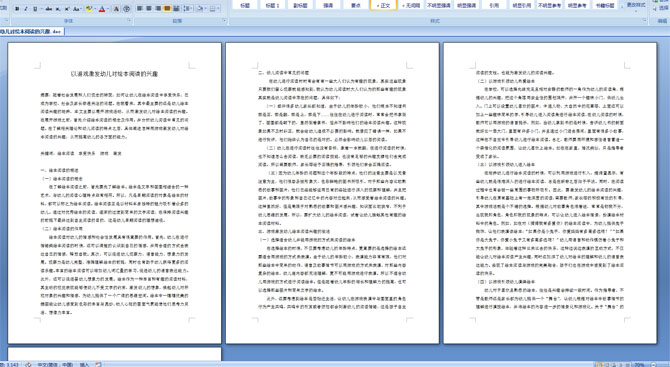The image size is (670, 367).
Task: Switch to the document tab 幼儿对绘本阅读的兴趣
Action: (x=32, y=31)
